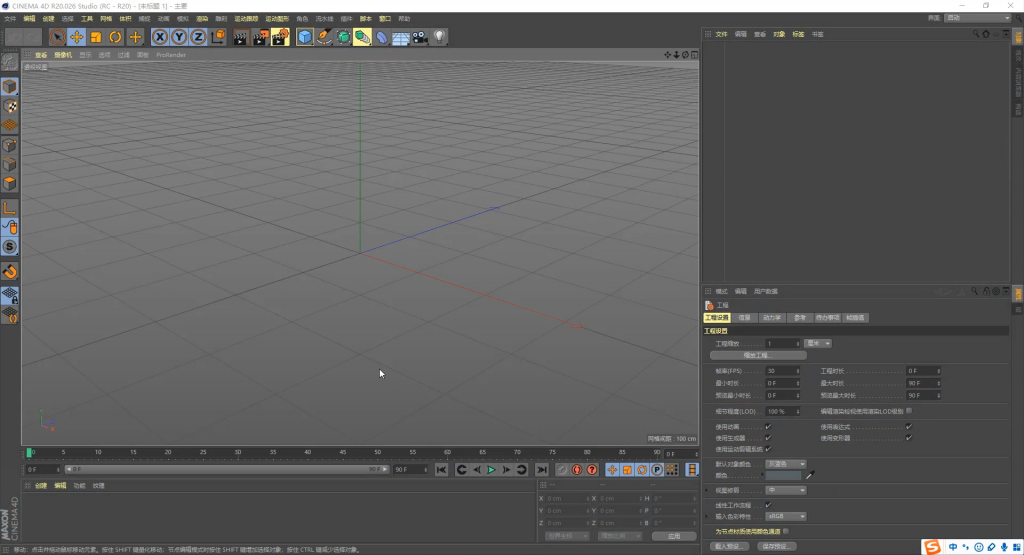Toggle parameter P keyframe recording
The height and width of the screenshot is (555, 1024).
657,469
